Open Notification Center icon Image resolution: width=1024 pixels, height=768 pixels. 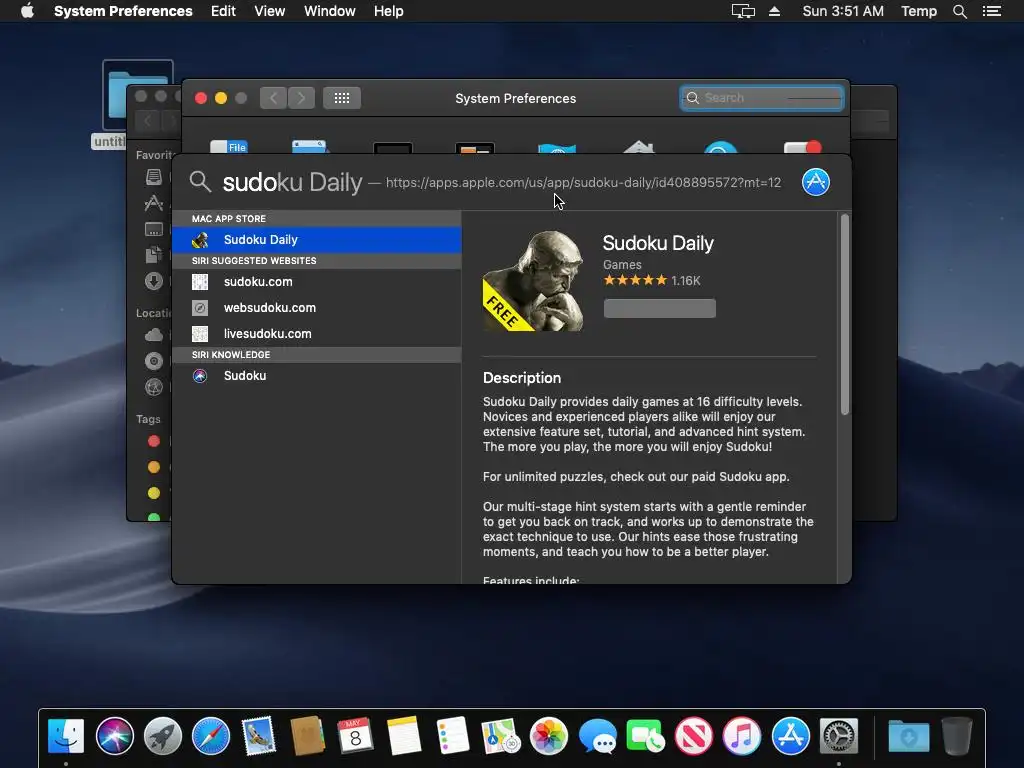click(991, 11)
